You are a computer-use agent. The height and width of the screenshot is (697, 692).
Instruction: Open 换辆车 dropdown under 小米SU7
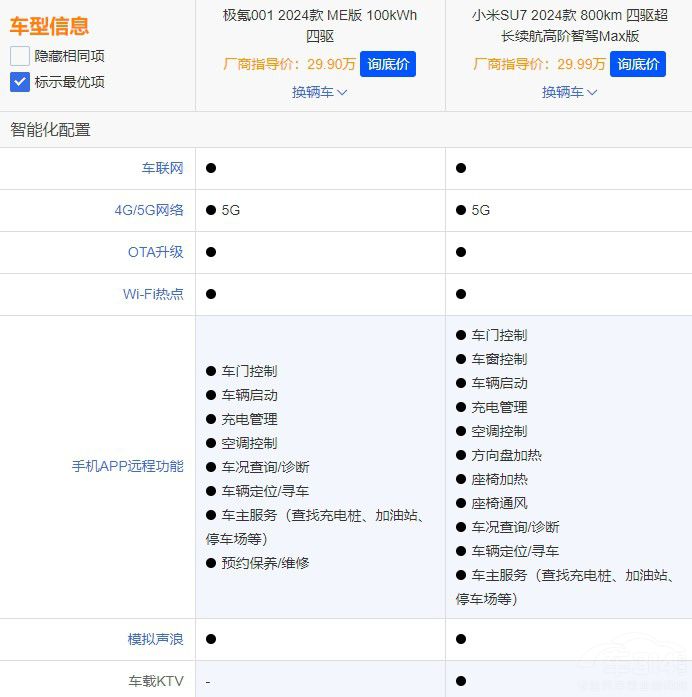point(569,92)
